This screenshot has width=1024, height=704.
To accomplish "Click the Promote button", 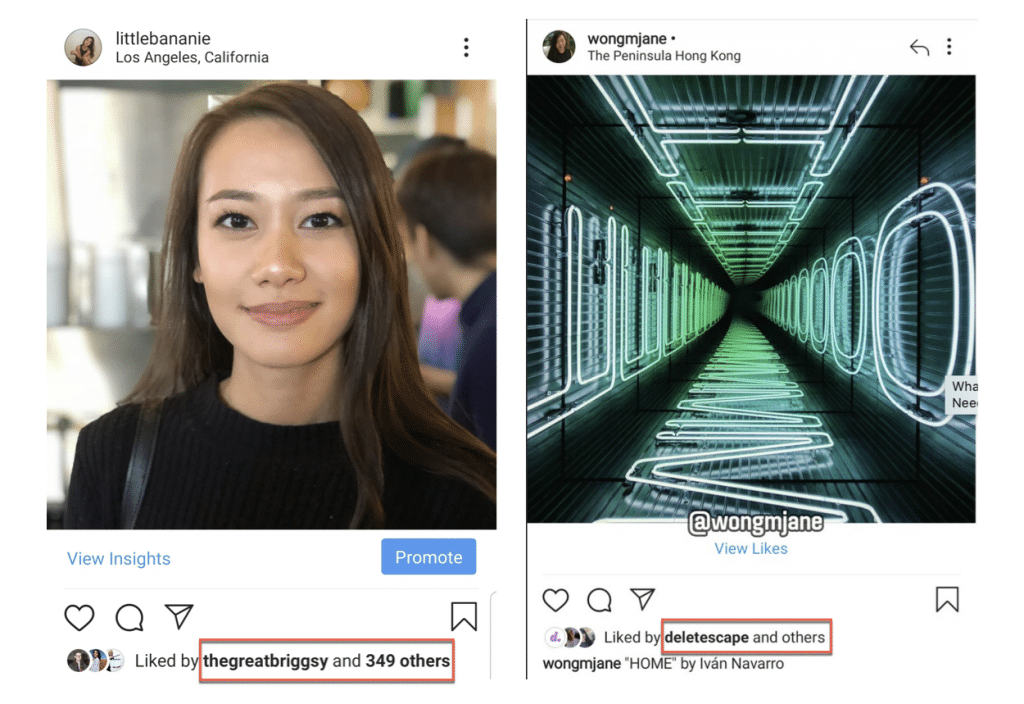I will tap(428, 557).
